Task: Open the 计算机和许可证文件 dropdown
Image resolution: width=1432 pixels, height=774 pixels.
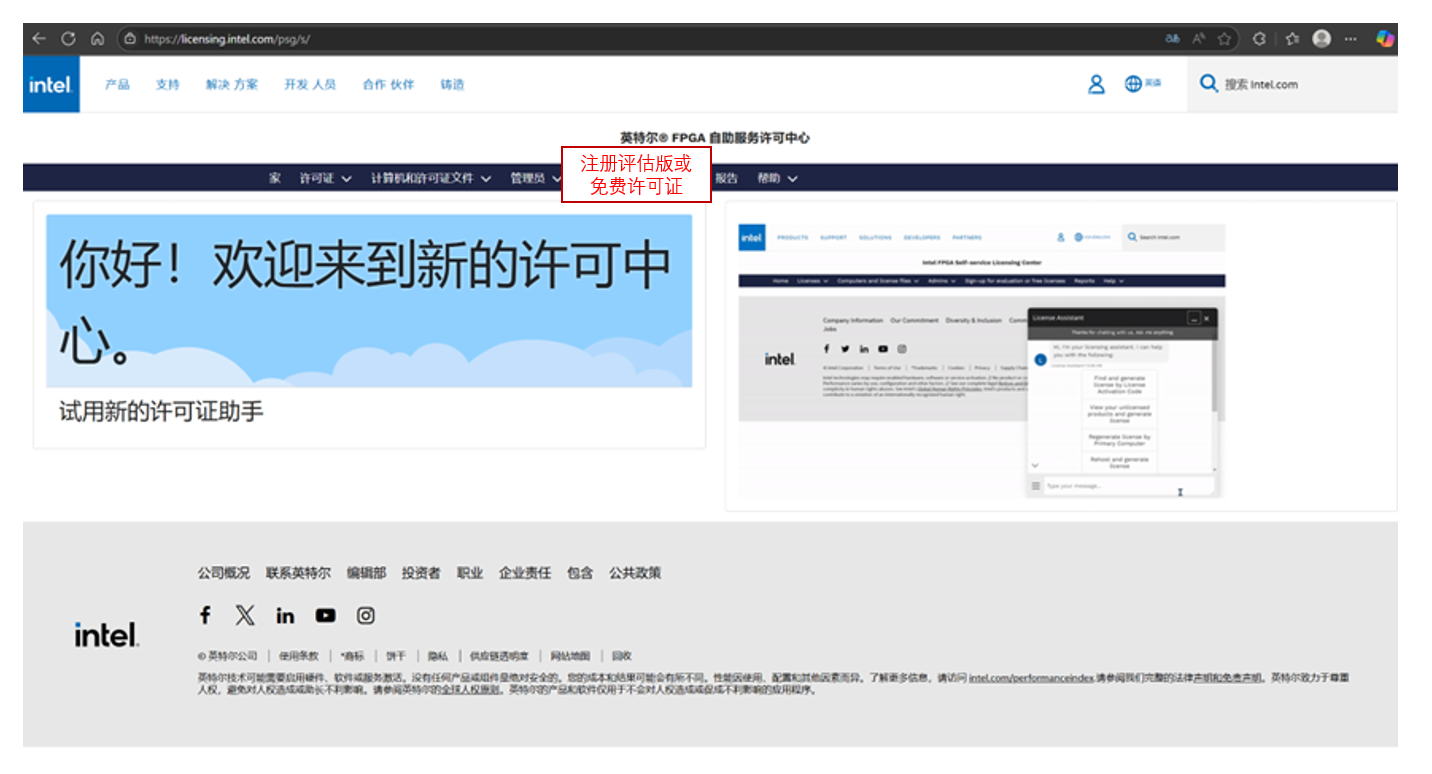Action: tap(424, 177)
